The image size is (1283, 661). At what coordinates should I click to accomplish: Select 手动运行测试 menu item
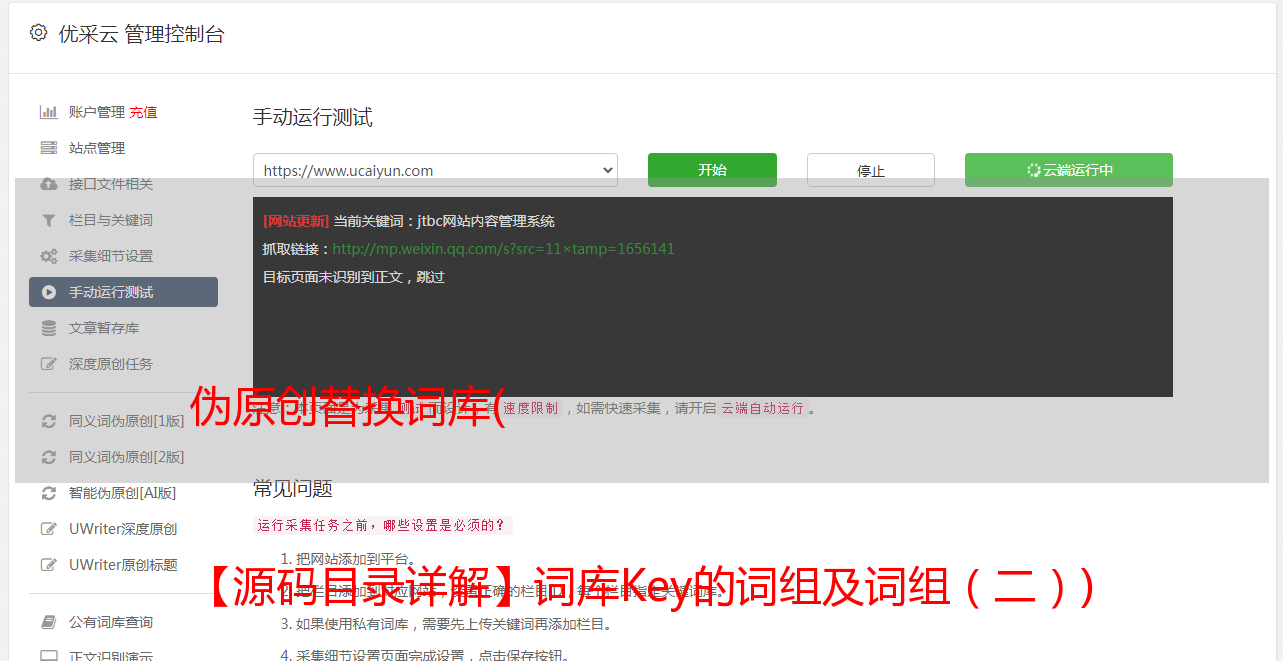point(123,292)
